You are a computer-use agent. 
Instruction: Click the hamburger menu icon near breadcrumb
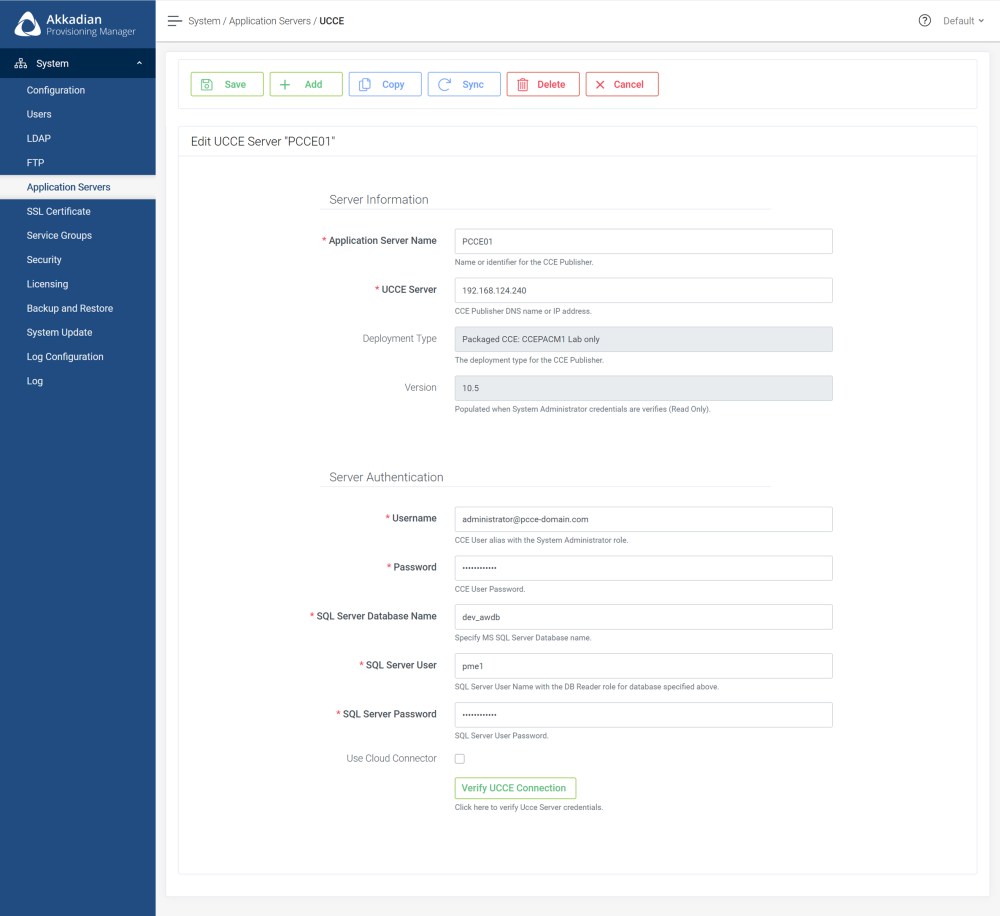174,19
